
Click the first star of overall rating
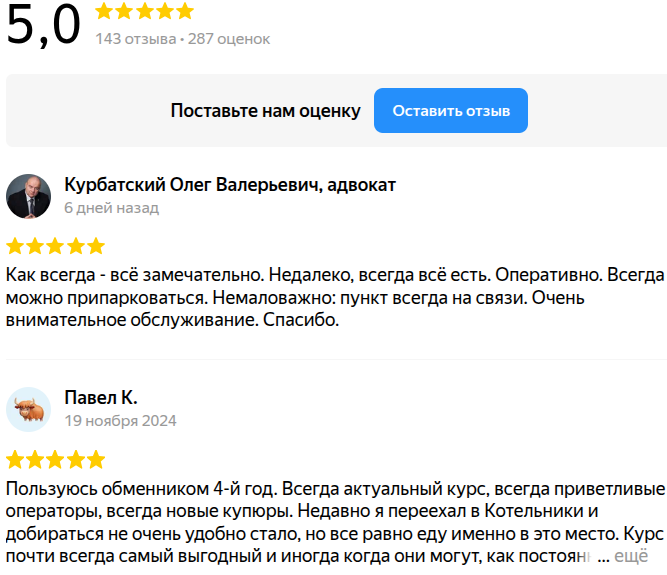105,12
